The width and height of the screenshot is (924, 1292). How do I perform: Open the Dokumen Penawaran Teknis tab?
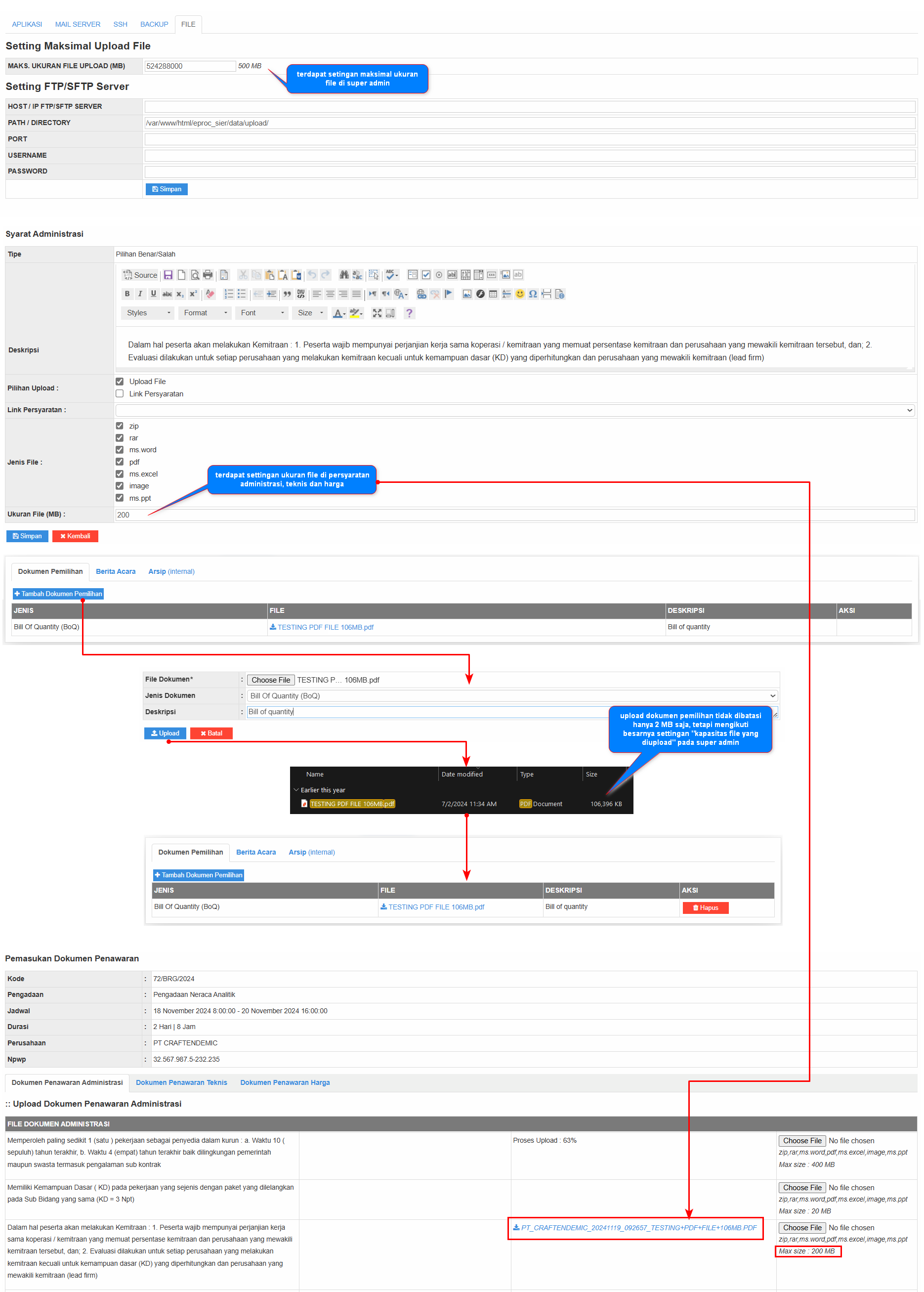point(181,1082)
